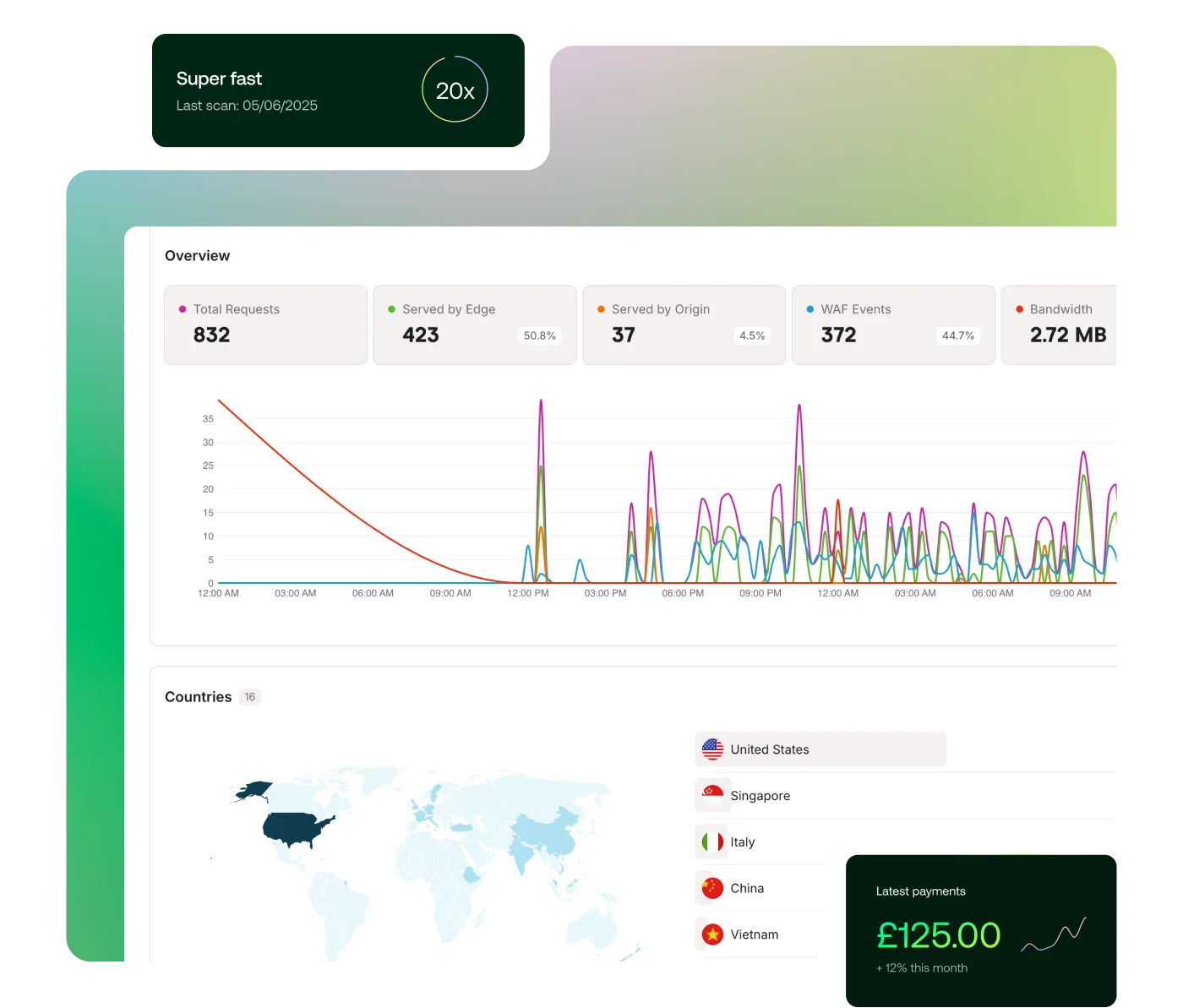Screen dimensions: 1183x1008
Task: Click the Last scan: 05/06/2025 link
Action: (247, 105)
